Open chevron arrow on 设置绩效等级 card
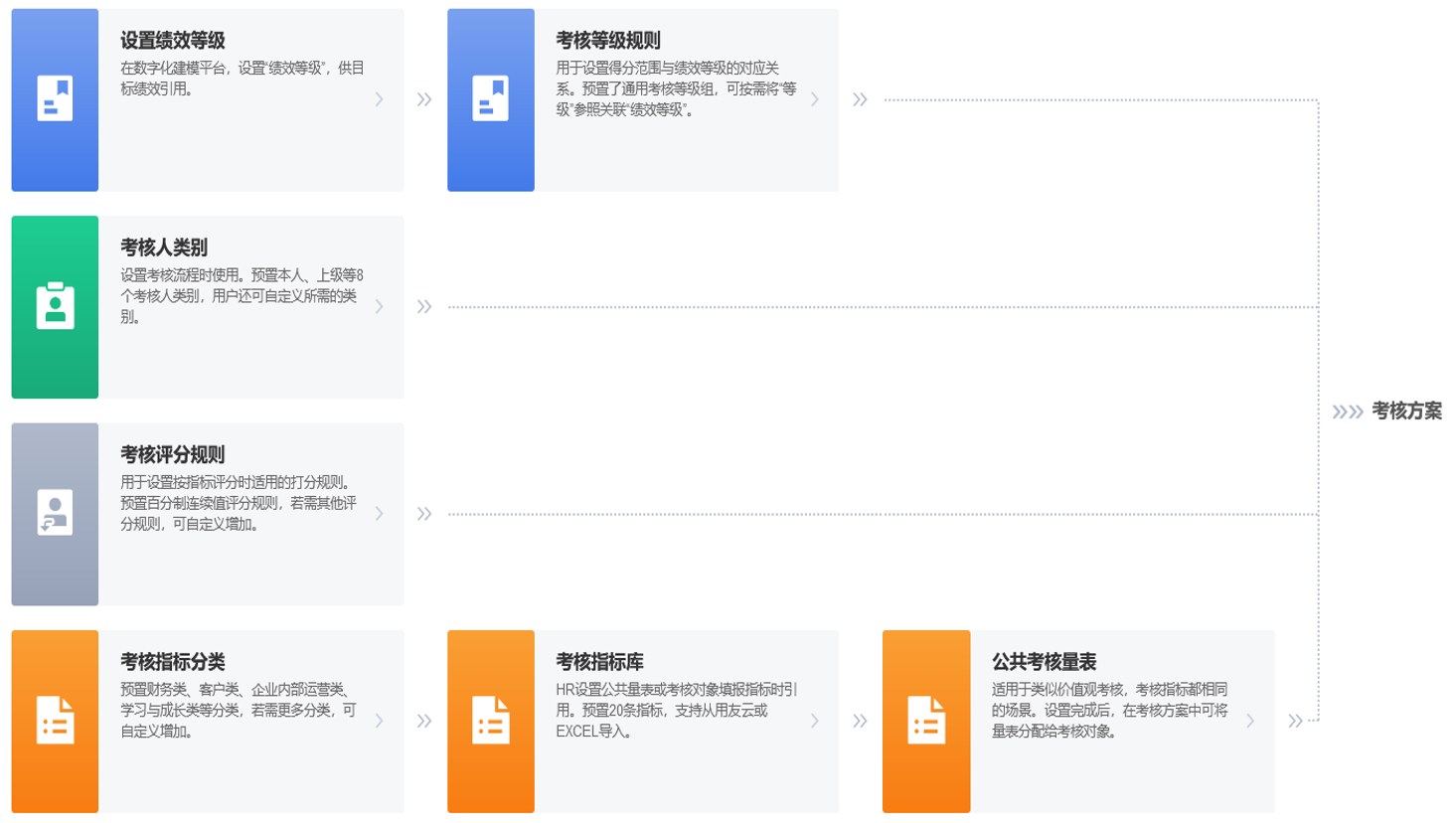This screenshot has width=1456, height=823. pos(379,99)
